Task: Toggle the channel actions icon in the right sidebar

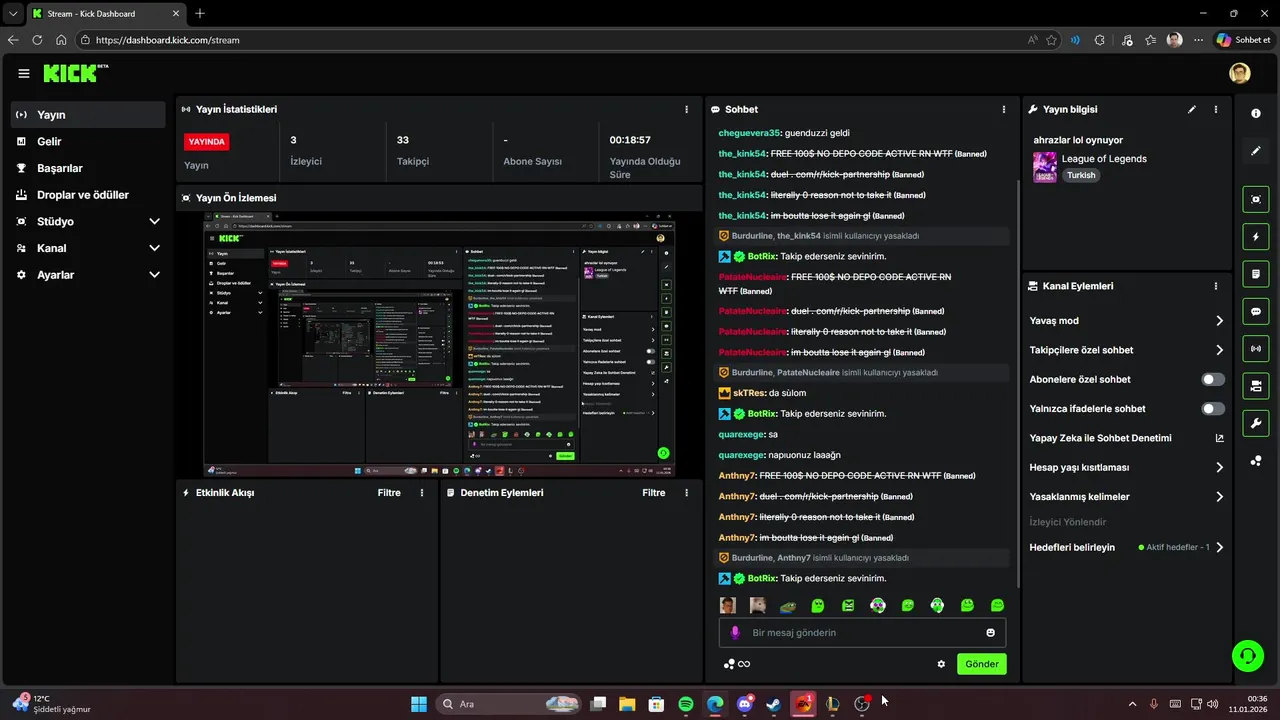Action: (1256, 386)
